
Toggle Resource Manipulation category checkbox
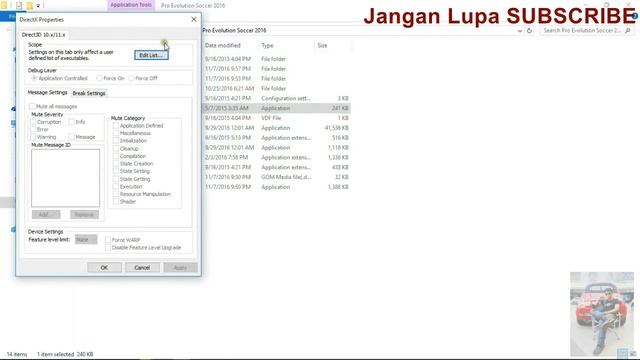pyautogui.click(x=116, y=194)
